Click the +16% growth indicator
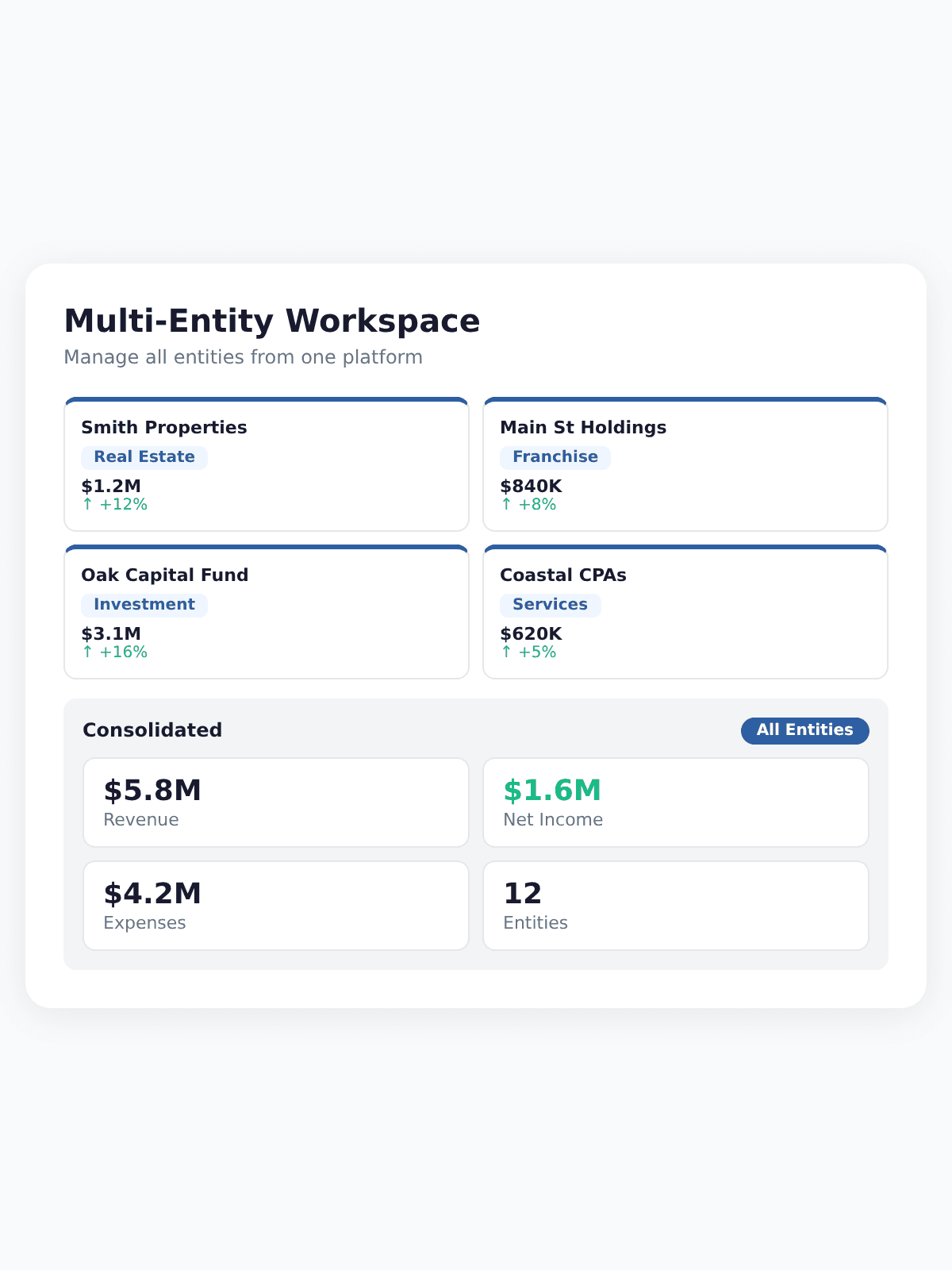Image resolution: width=952 pixels, height=1270 pixels. 115,652
